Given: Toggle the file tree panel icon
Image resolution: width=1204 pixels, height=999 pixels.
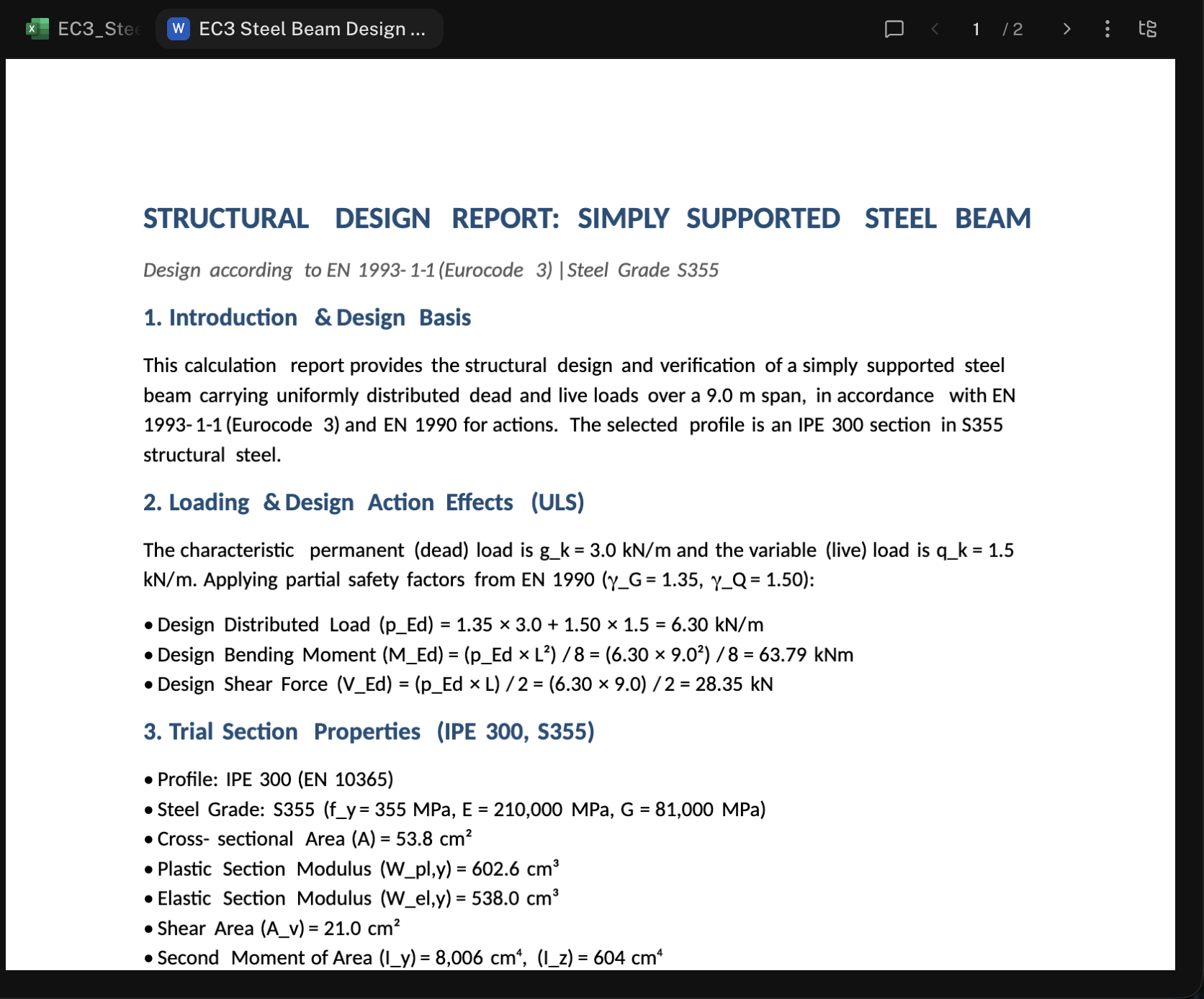Looking at the screenshot, I should coord(1147,29).
